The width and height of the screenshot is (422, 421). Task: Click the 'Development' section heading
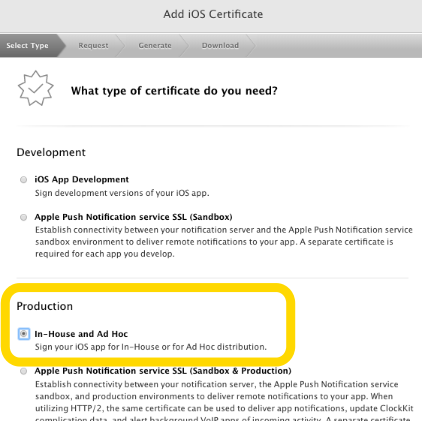[x=51, y=152]
